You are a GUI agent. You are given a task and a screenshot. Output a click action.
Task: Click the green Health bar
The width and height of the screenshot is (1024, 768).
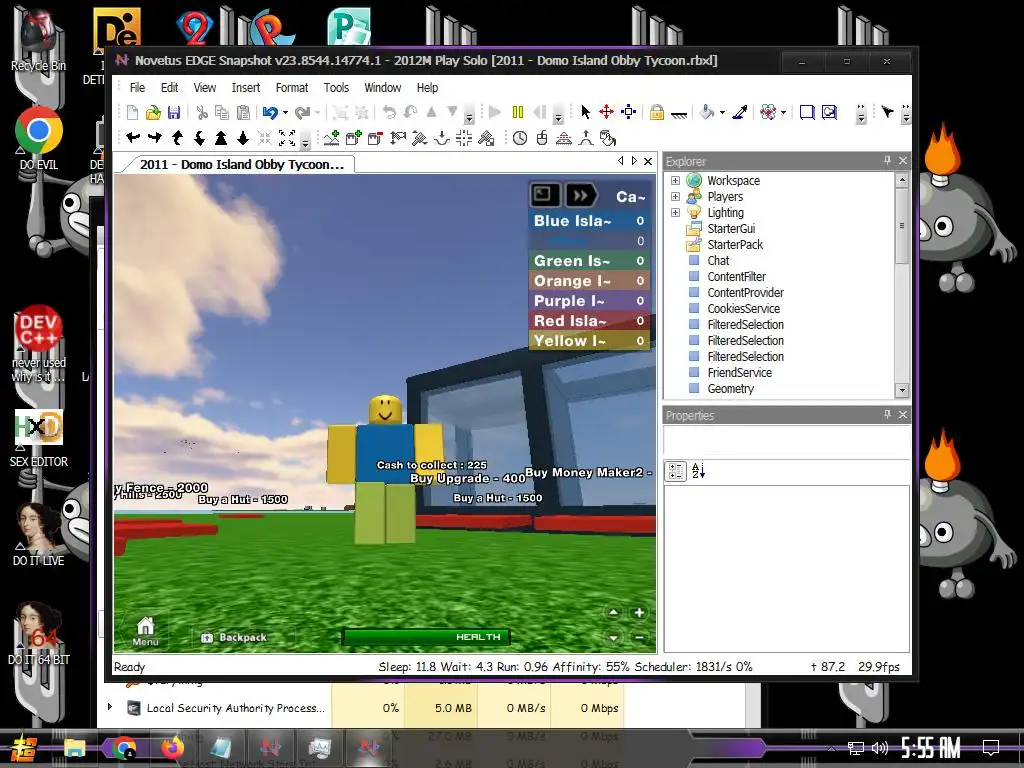pyautogui.click(x=426, y=637)
